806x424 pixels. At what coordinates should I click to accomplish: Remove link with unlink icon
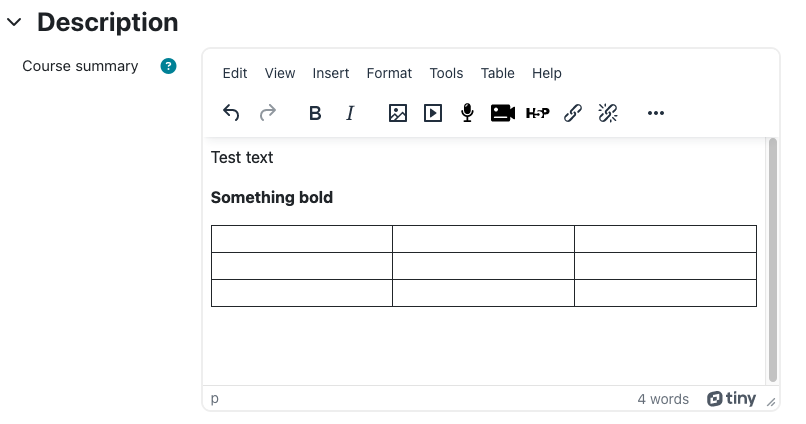608,113
